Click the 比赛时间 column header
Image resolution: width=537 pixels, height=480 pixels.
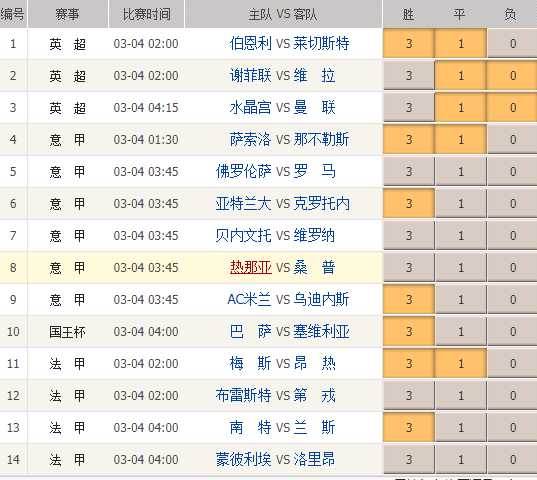147,14
